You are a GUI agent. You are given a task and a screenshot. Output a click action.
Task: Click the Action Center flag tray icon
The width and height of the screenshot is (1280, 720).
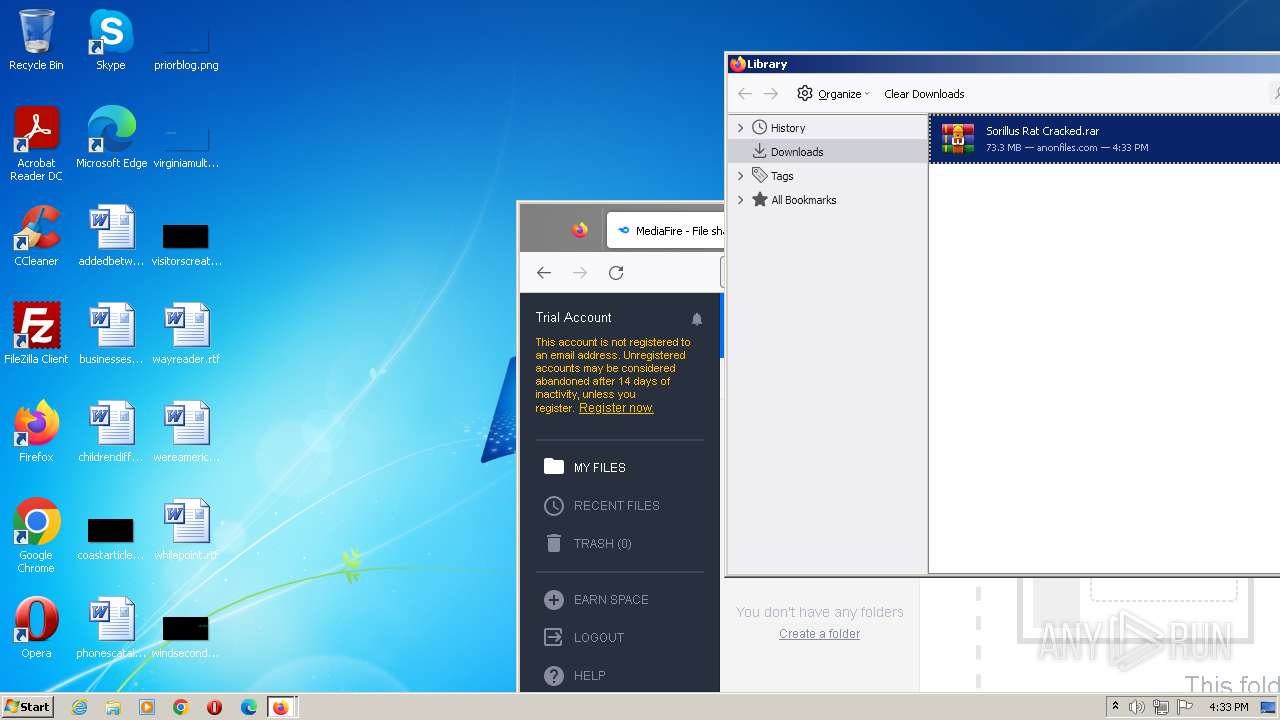[x=1185, y=707]
